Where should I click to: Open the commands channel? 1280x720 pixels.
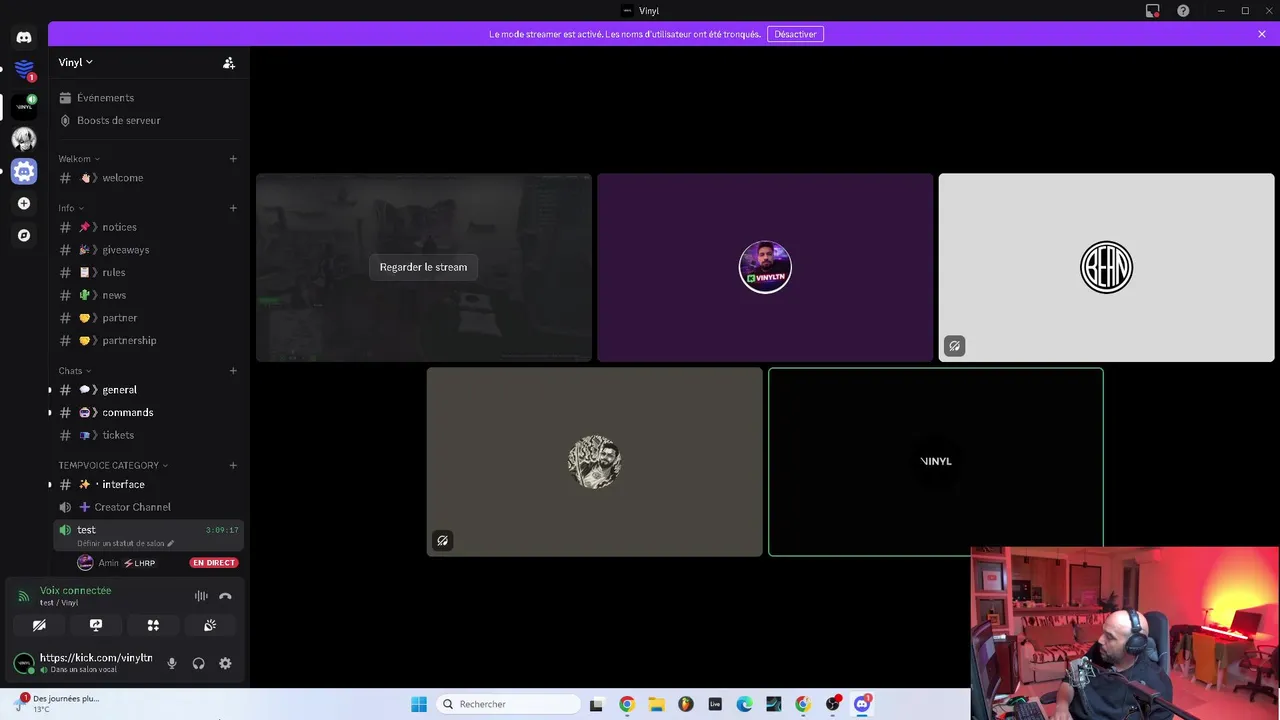coord(148,413)
